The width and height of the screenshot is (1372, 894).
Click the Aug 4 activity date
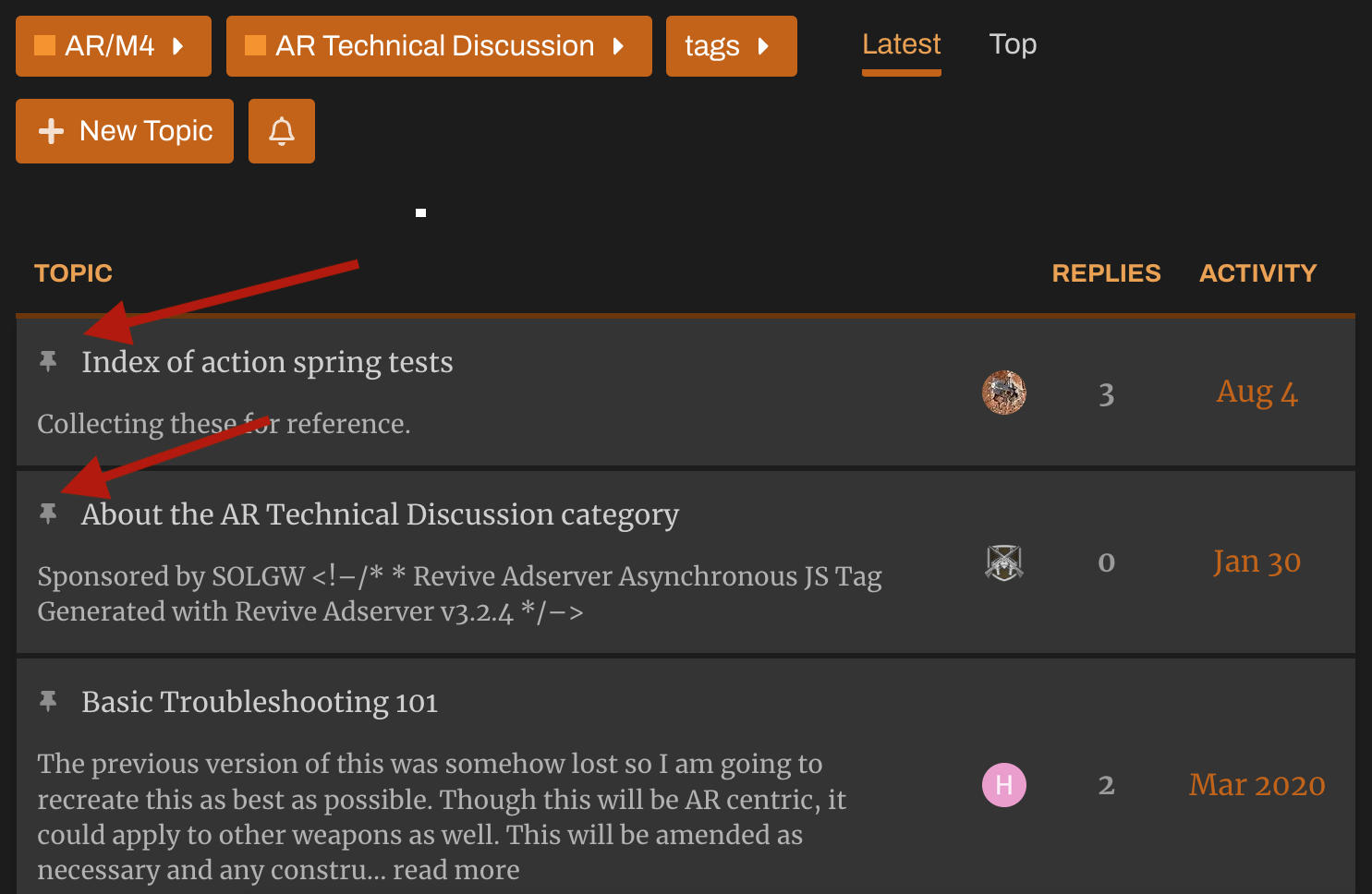pyautogui.click(x=1257, y=393)
